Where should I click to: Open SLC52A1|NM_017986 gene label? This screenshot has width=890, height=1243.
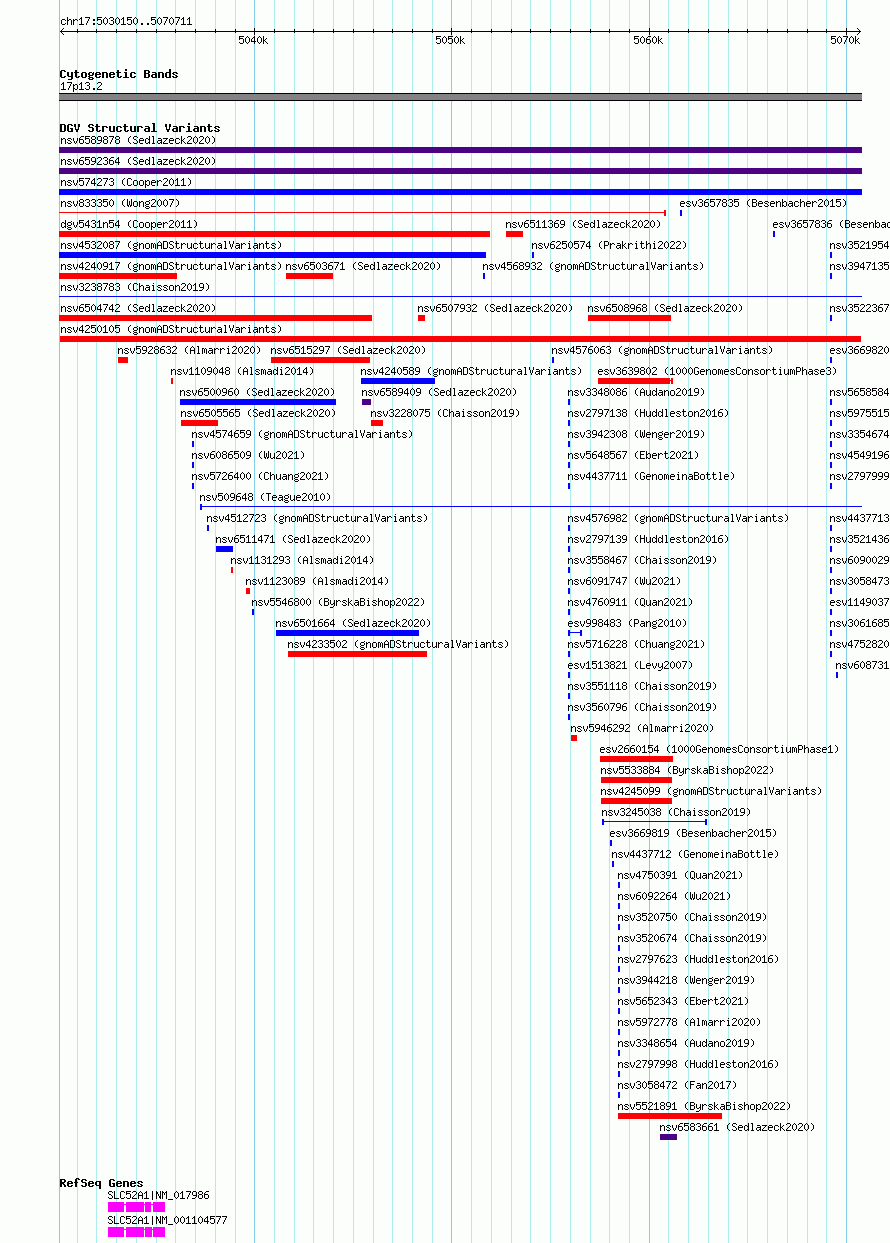pyautogui.click(x=159, y=1195)
